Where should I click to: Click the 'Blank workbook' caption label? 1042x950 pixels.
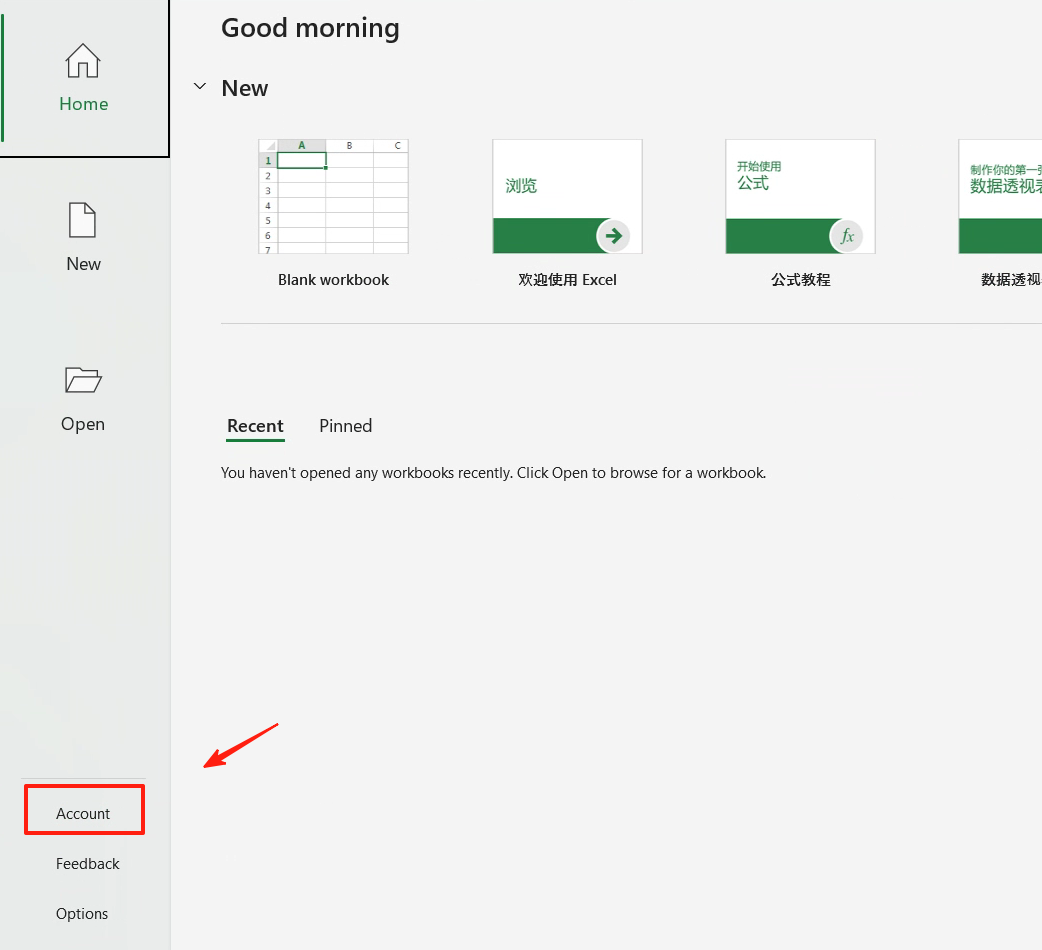tap(333, 280)
